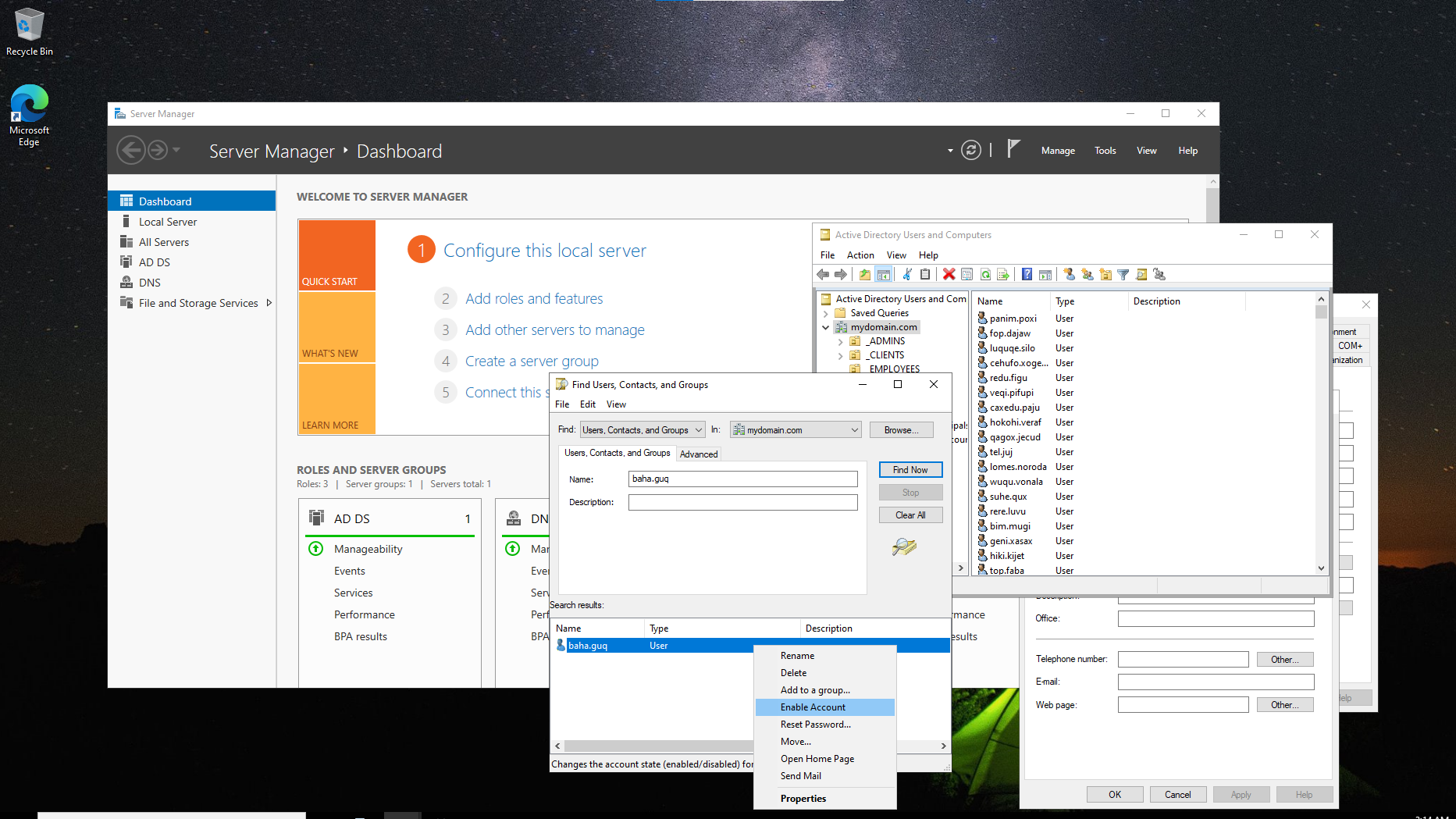Click the green Refresh icon in Active Directory
This screenshot has height=819, width=1456.
pyautogui.click(x=985, y=274)
